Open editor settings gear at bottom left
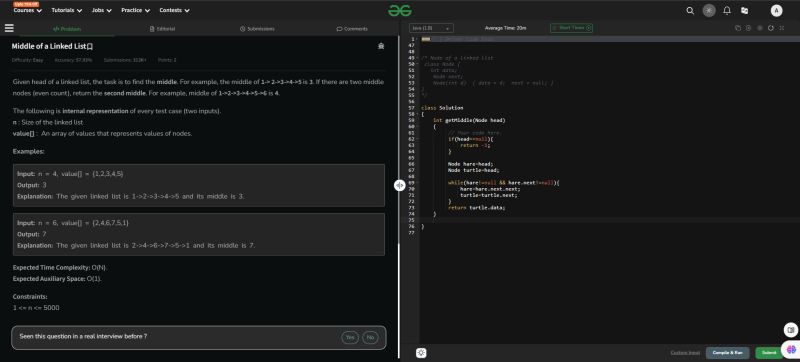The image size is (800, 362). (x=421, y=352)
